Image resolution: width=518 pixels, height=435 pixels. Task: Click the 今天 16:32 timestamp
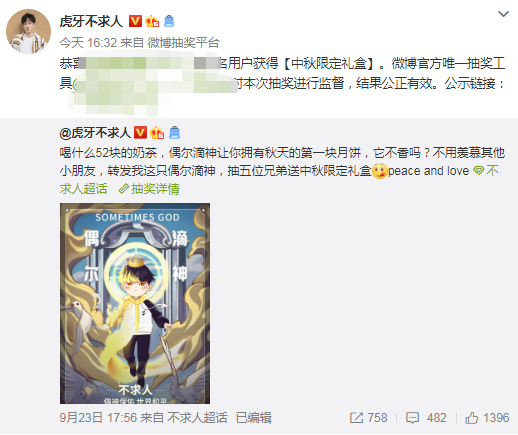click(x=88, y=43)
